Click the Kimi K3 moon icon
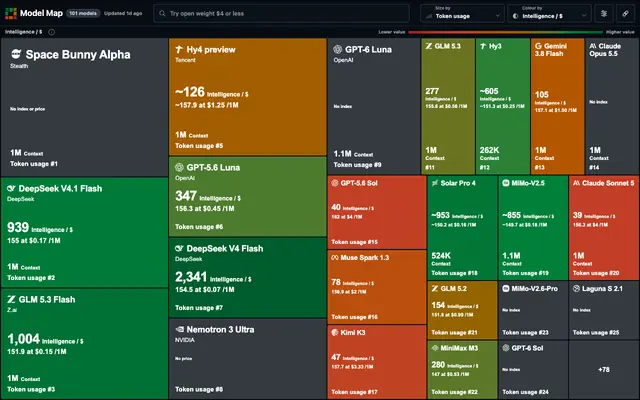This screenshot has width=640, height=400. 335,332
